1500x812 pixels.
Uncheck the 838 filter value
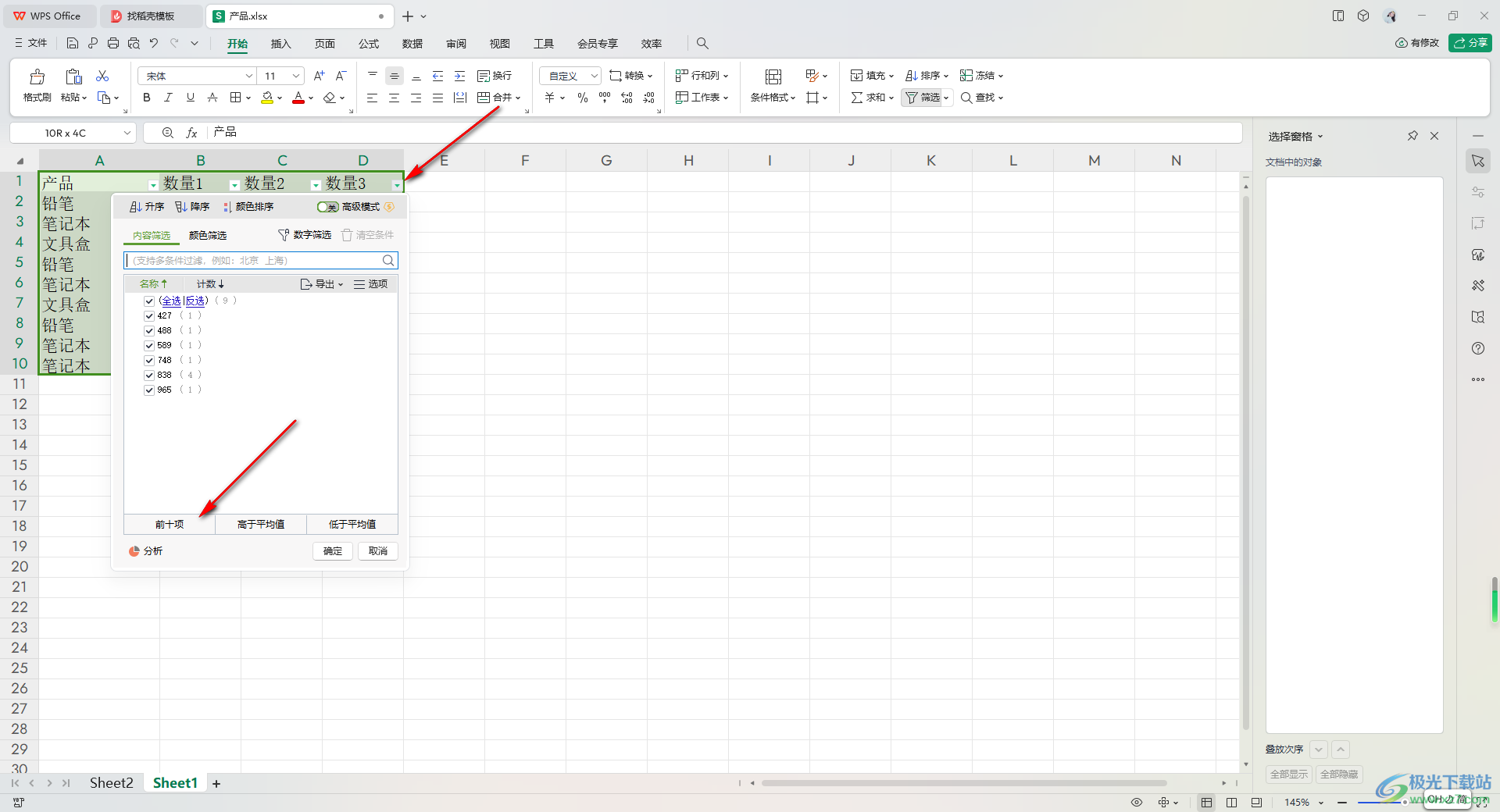pos(149,376)
